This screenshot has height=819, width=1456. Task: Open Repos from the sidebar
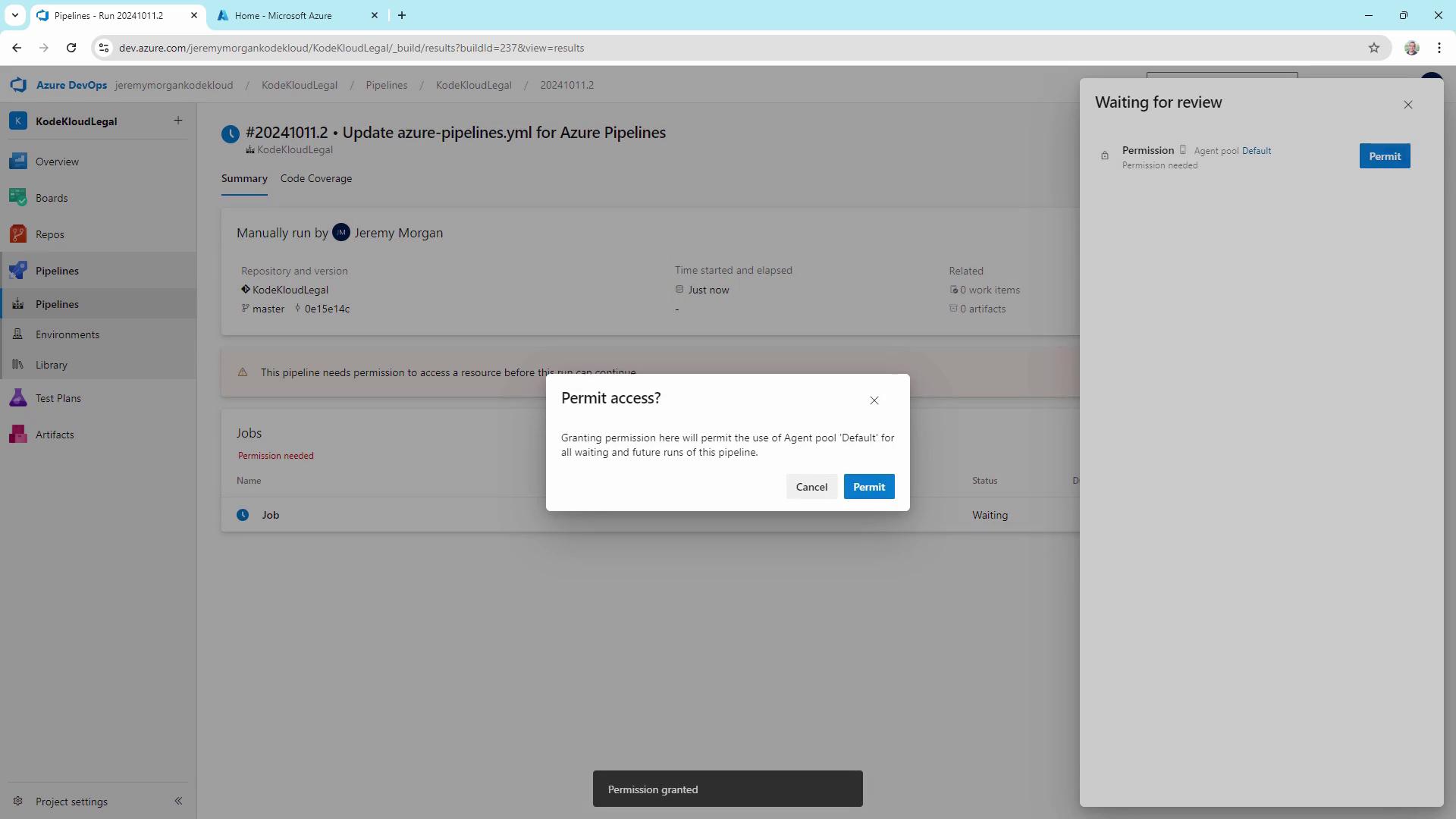[50, 234]
